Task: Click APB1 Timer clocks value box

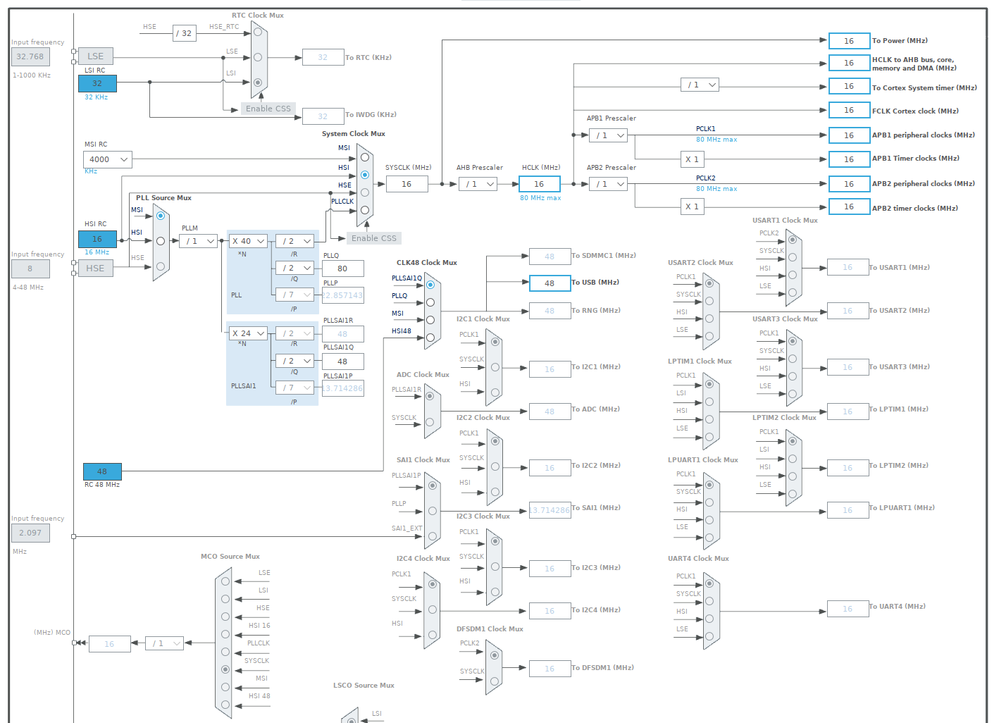Action: (849, 159)
